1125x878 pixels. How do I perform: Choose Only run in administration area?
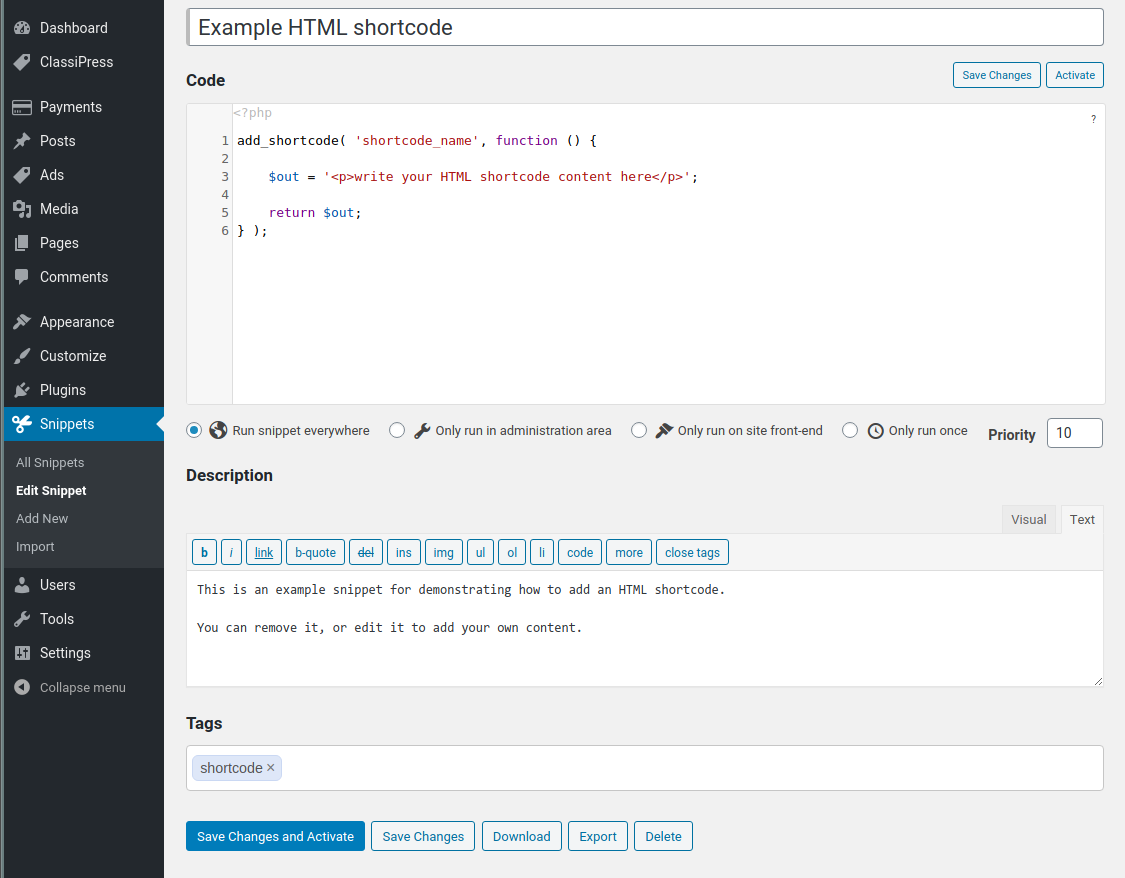[397, 430]
